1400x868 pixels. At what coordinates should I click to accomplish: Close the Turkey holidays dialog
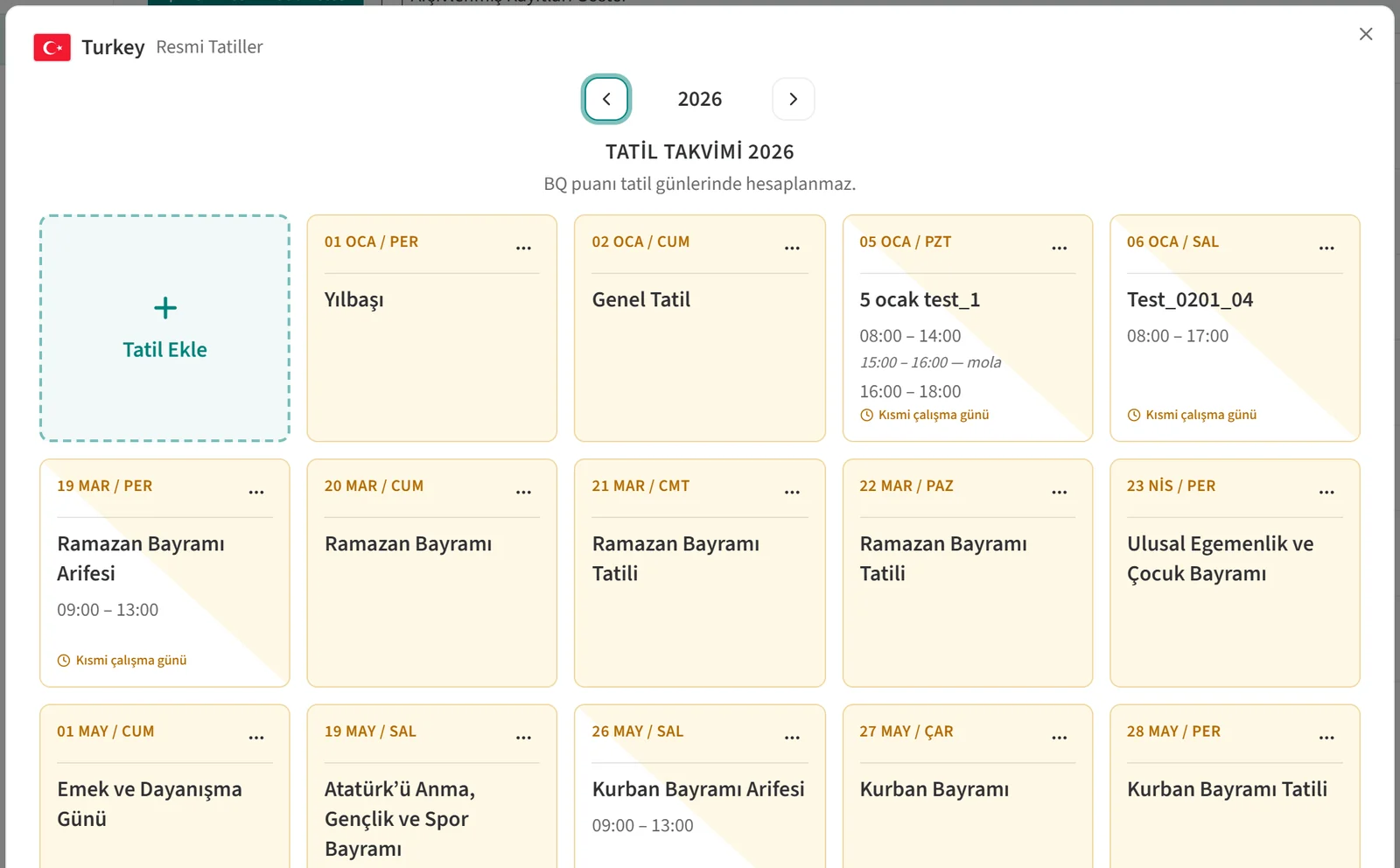click(x=1366, y=34)
